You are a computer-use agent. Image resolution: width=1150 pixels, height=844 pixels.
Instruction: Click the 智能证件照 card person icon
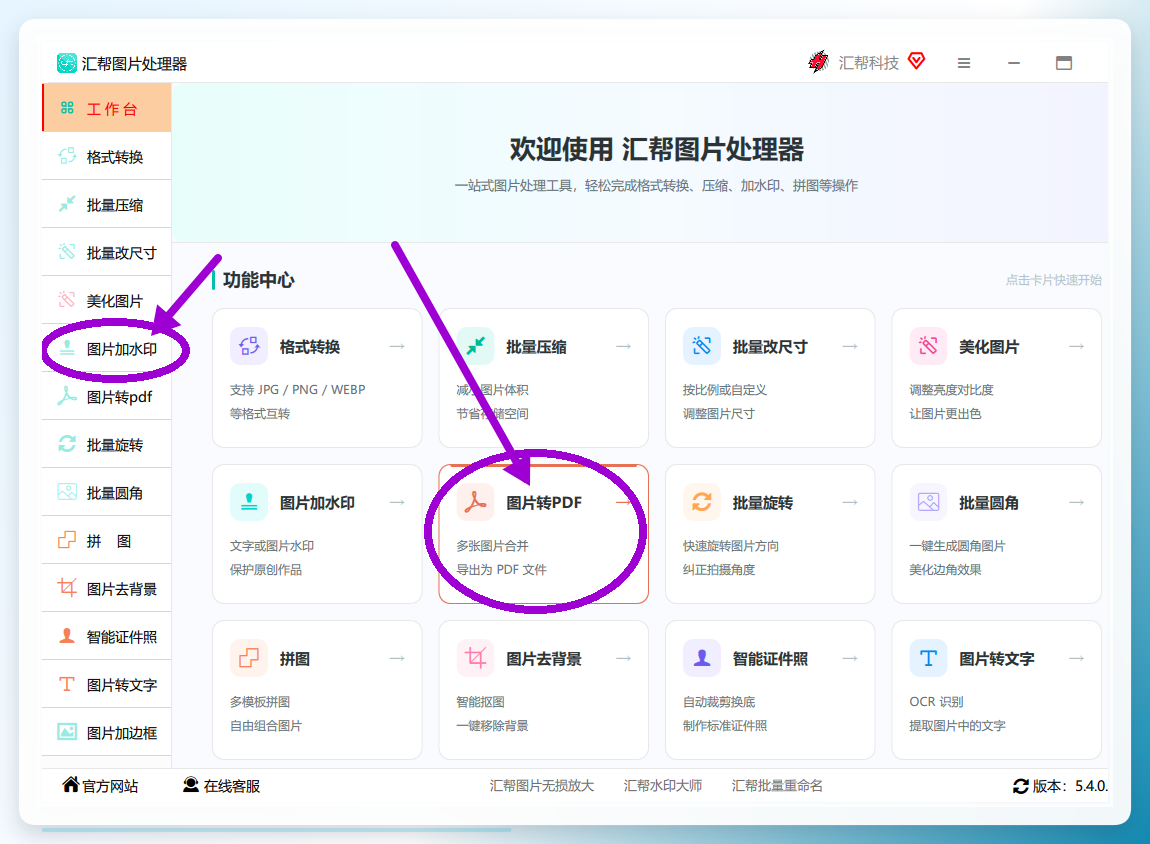point(702,658)
